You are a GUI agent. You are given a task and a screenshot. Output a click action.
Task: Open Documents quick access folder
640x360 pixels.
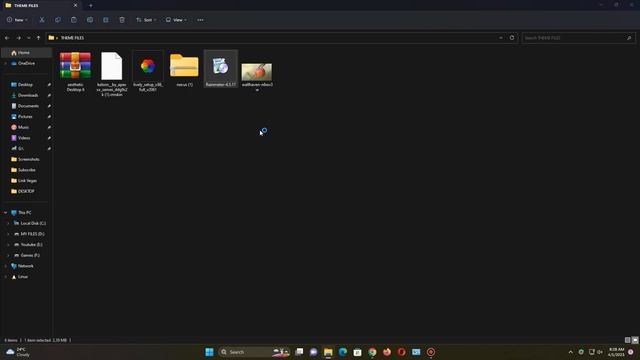[27, 106]
